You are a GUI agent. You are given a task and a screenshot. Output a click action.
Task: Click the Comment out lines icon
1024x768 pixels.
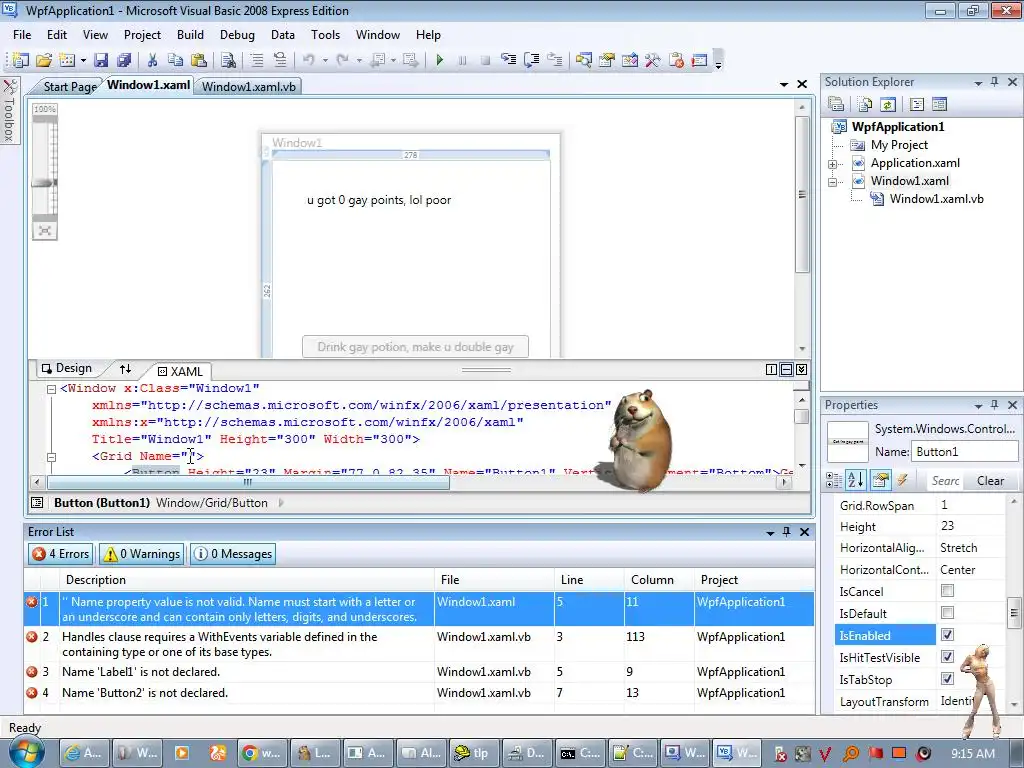tap(257, 60)
